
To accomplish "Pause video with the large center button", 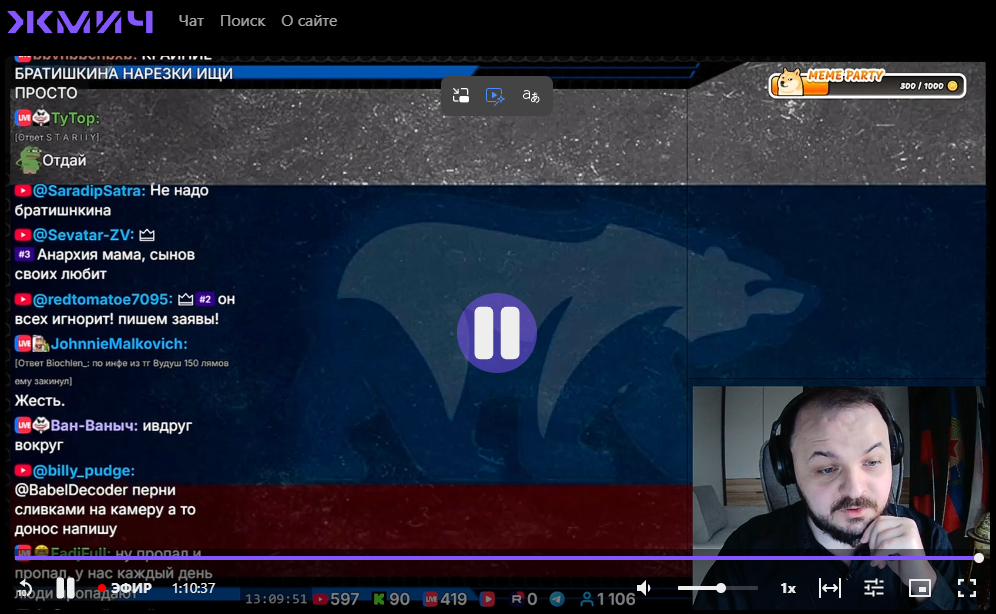I will coord(497,333).
